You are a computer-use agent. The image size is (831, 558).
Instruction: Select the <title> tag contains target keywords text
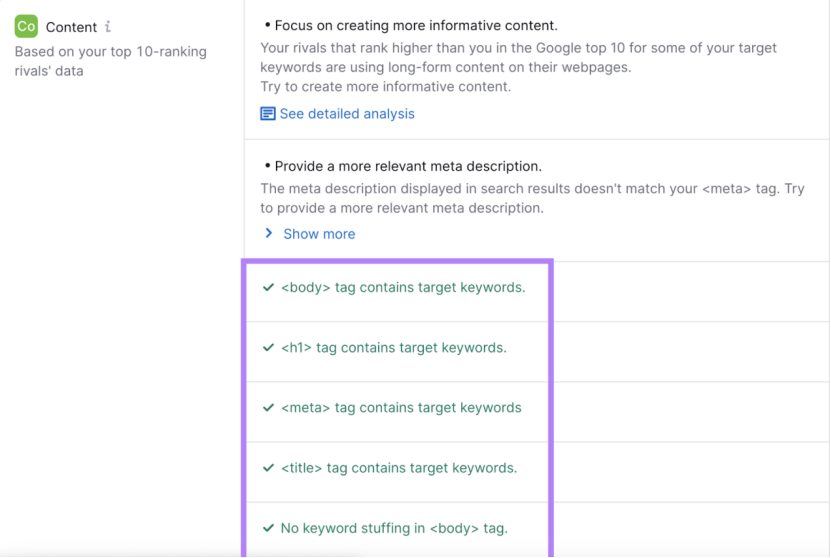point(399,468)
